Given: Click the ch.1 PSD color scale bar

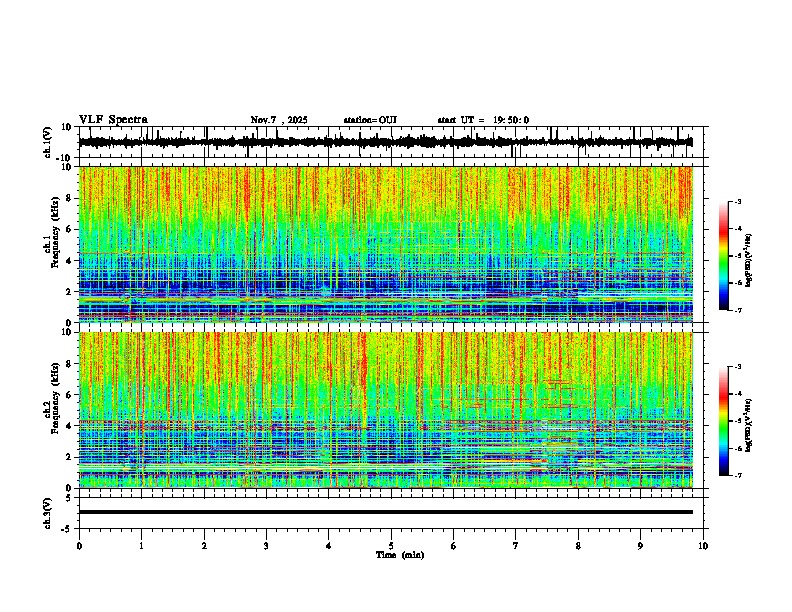Looking at the screenshot, I should 723,256.
